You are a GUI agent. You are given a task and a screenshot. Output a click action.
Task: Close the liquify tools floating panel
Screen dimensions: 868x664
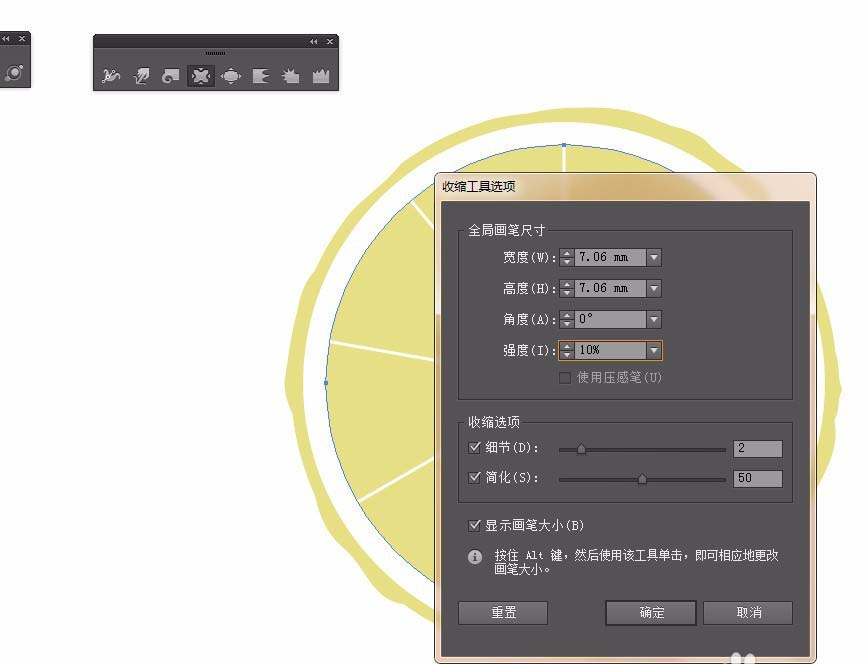click(x=330, y=42)
